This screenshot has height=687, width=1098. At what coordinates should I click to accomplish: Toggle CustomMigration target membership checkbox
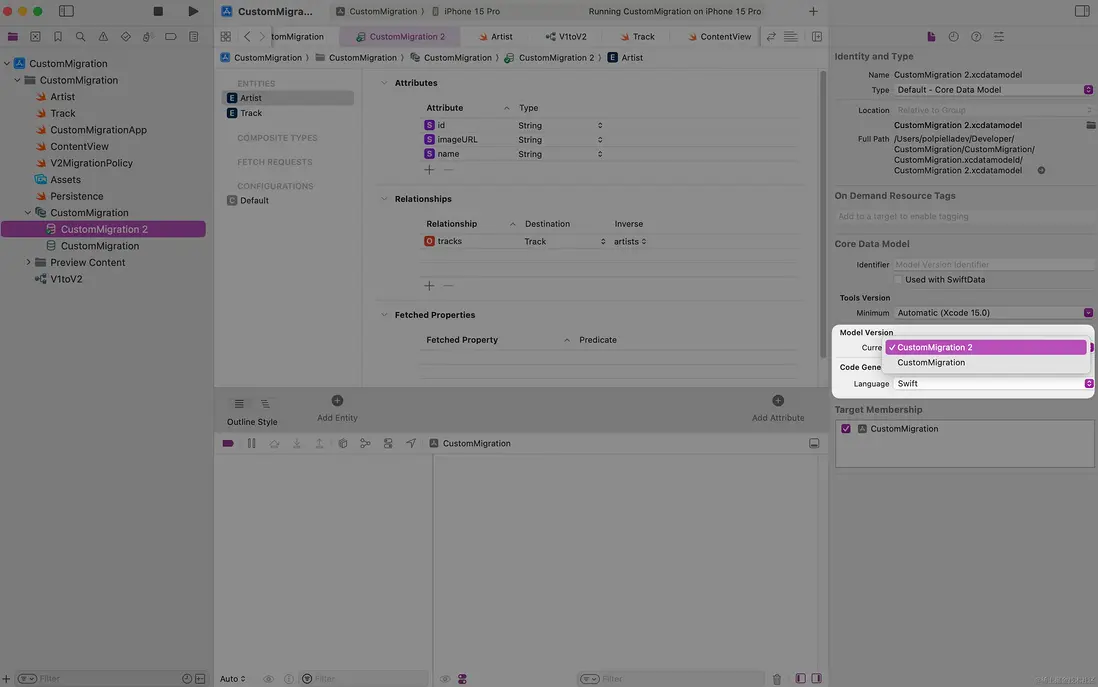point(846,429)
